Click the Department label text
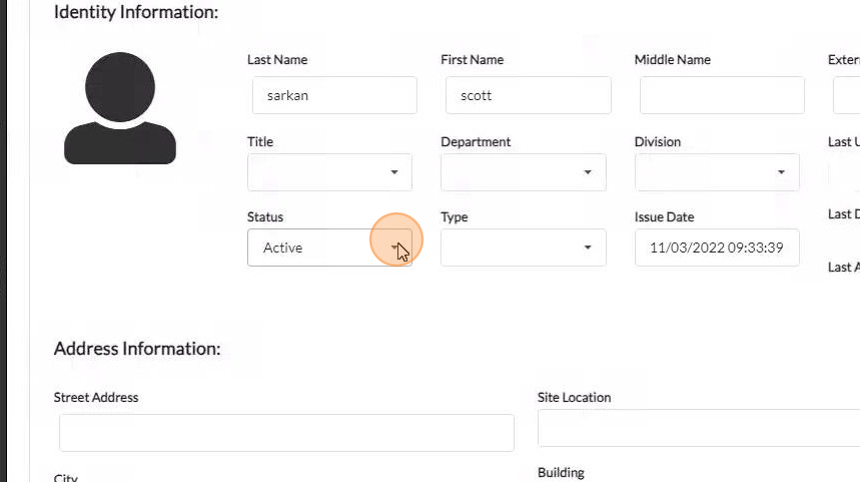Image resolution: width=860 pixels, height=482 pixels. coord(476,142)
